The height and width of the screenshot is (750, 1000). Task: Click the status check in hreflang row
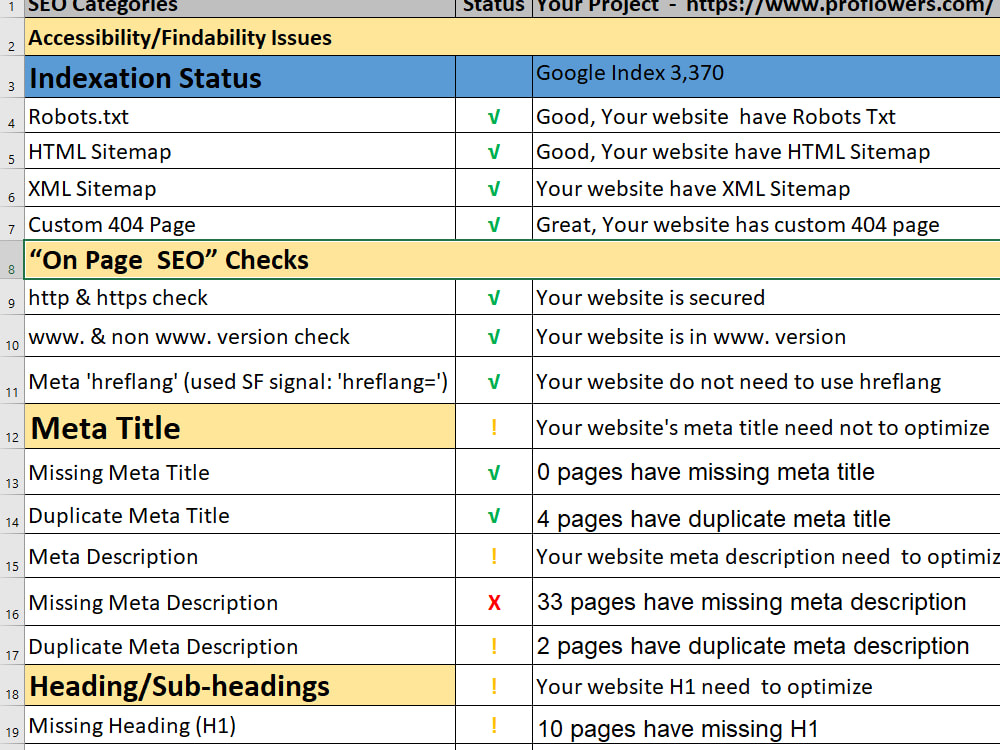coord(494,383)
